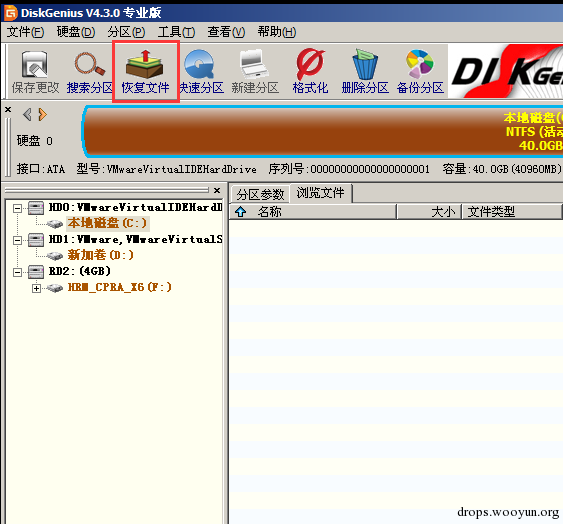
Task: Open the 硬盘(D) Disk menu
Action: pyautogui.click(x=76, y=32)
